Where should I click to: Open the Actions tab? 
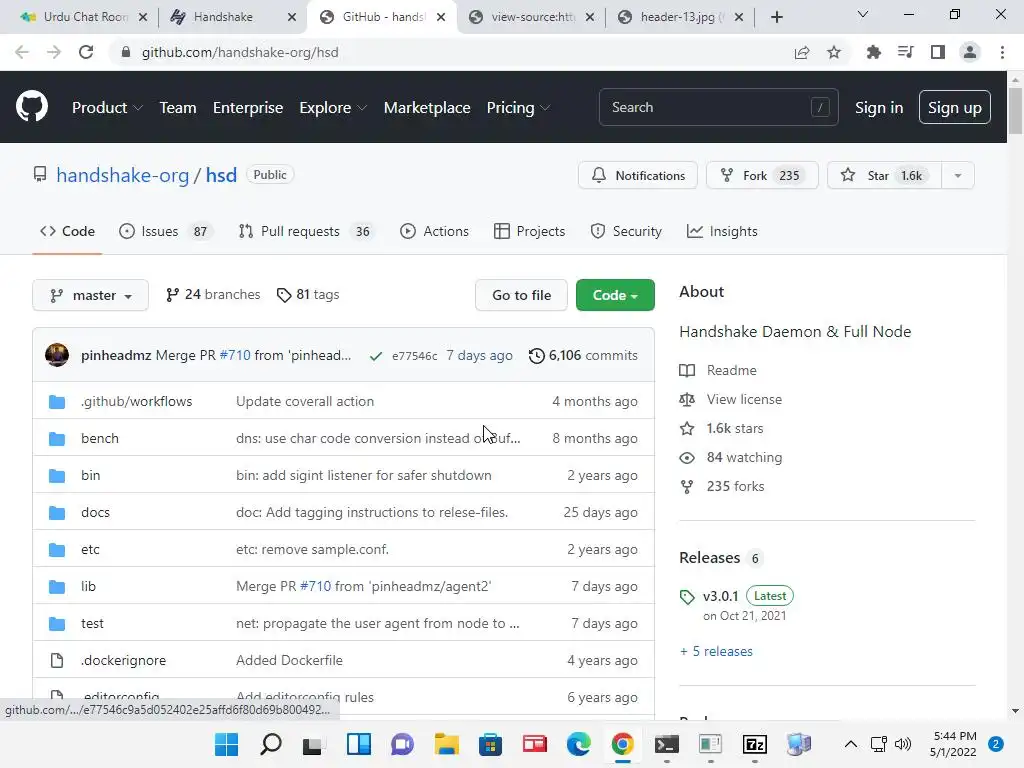[x=434, y=231]
